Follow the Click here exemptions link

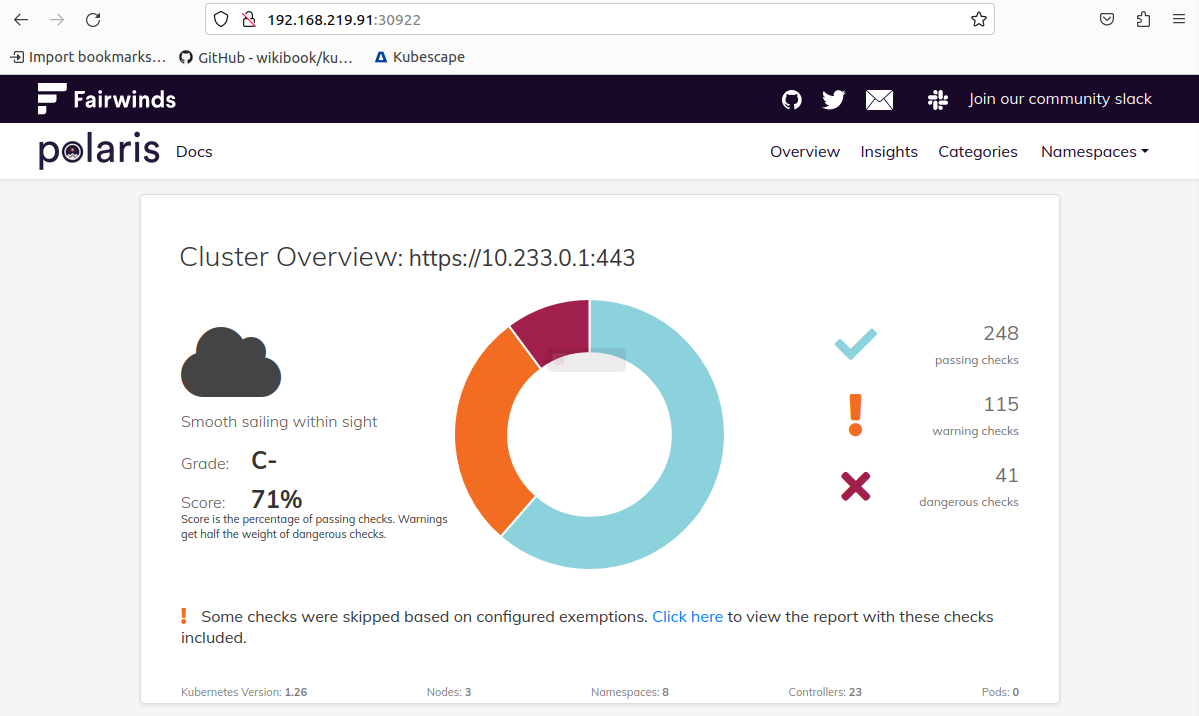[x=687, y=617]
